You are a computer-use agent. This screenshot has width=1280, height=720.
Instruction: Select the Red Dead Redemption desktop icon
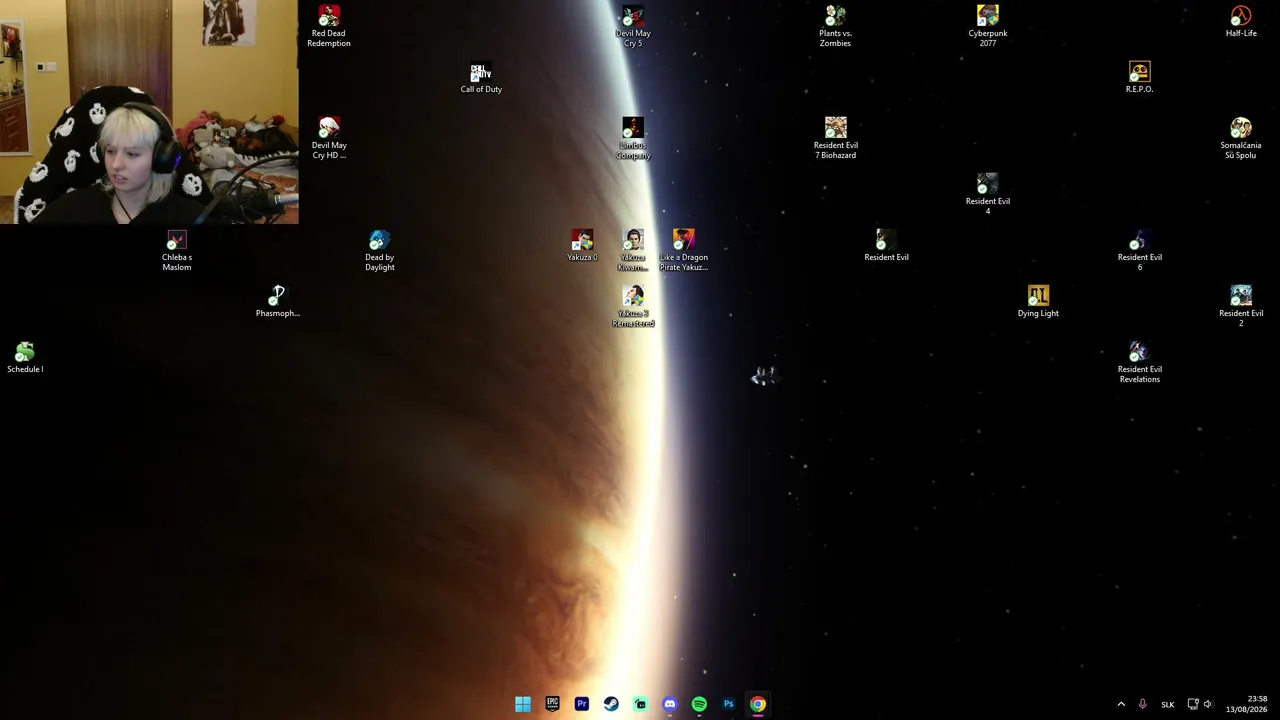click(329, 26)
